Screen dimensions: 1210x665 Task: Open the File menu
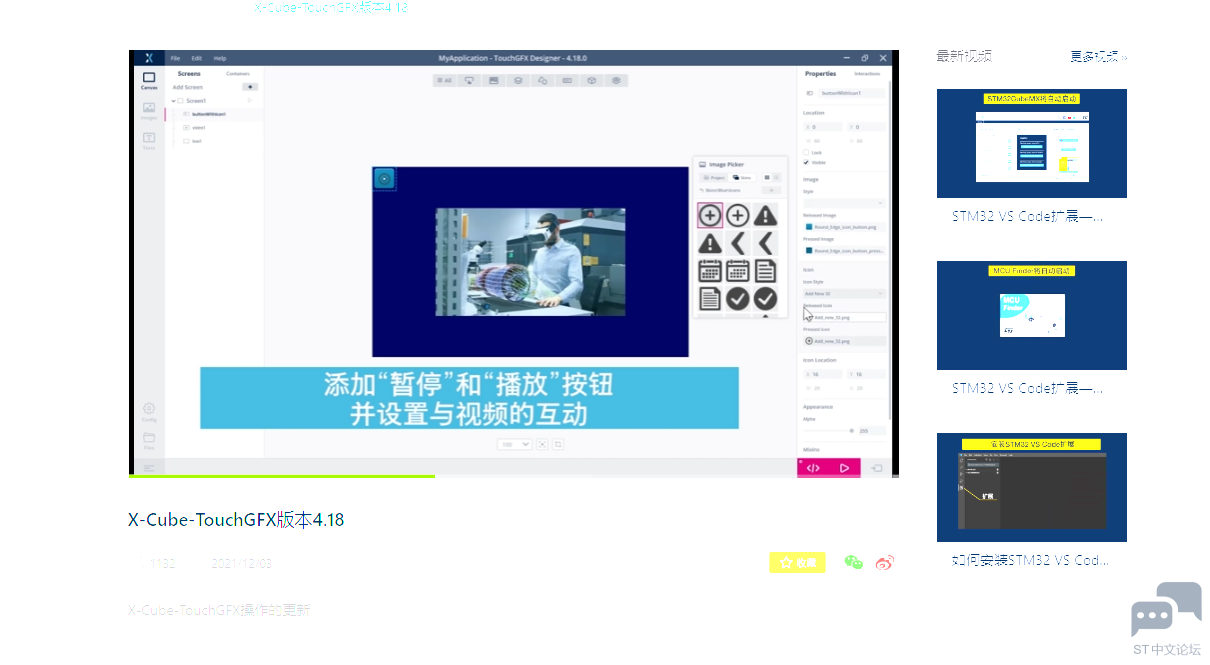coord(175,58)
